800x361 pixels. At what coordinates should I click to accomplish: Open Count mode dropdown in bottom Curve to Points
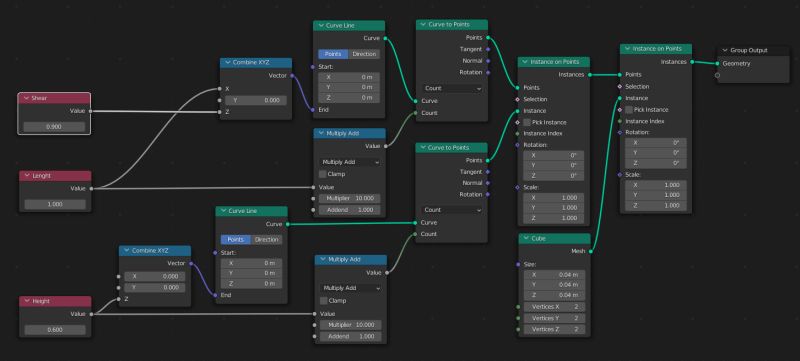[452, 210]
